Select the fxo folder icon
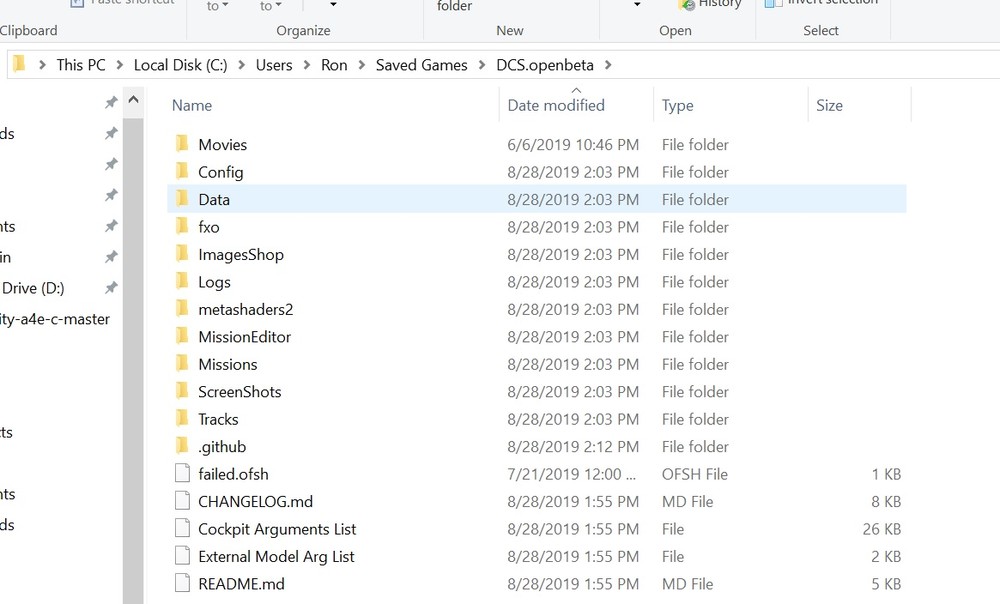The image size is (1000, 604). [x=182, y=227]
